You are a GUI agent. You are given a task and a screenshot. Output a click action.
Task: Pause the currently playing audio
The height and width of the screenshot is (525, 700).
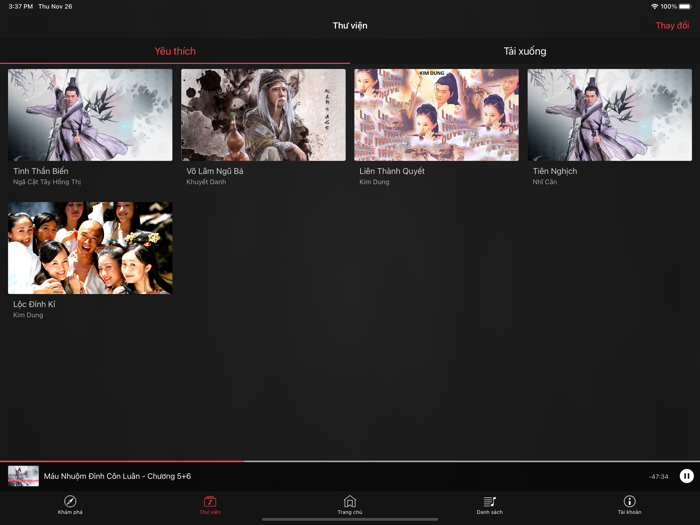point(687,476)
